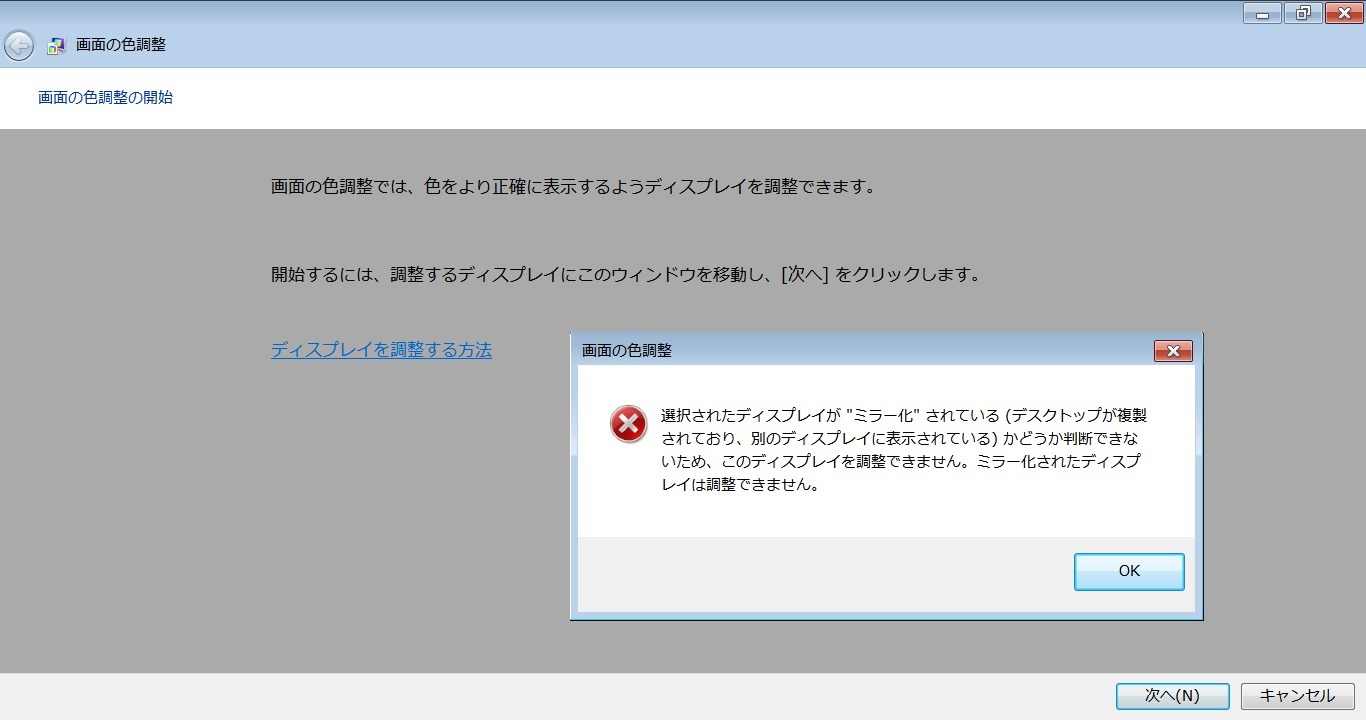Click the color calibration app icon in title
This screenshot has width=1366, height=720.
tap(56, 45)
